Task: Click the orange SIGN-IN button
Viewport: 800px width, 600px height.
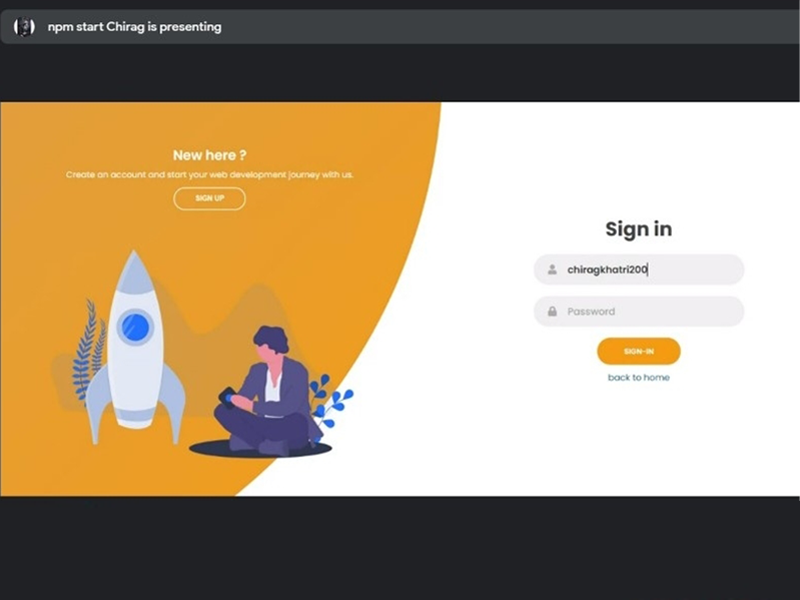Action: click(639, 351)
